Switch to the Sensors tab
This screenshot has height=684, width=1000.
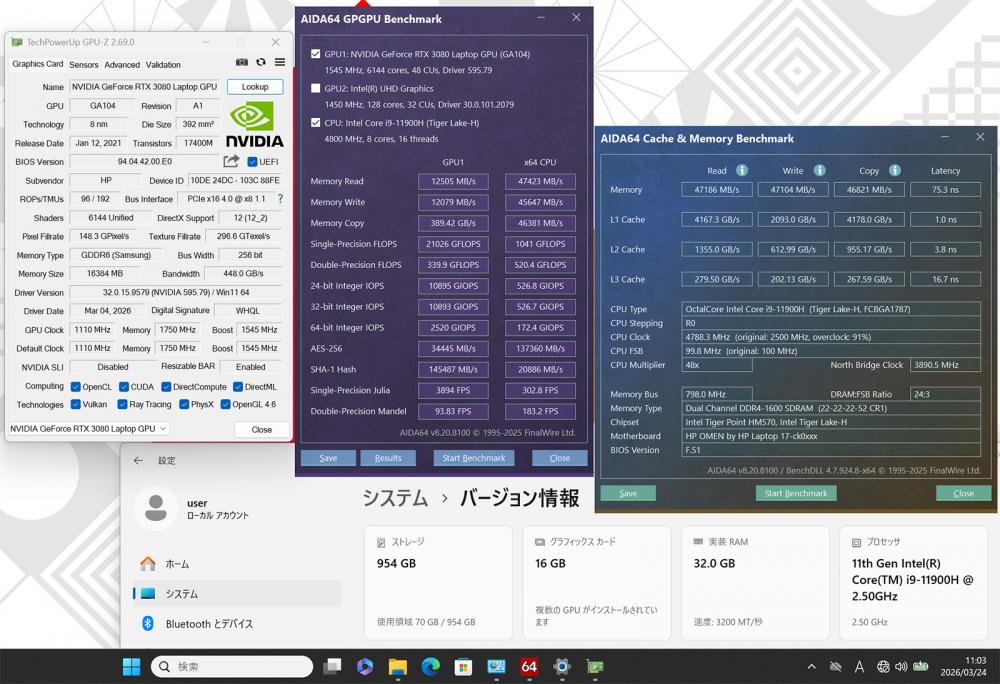point(84,64)
